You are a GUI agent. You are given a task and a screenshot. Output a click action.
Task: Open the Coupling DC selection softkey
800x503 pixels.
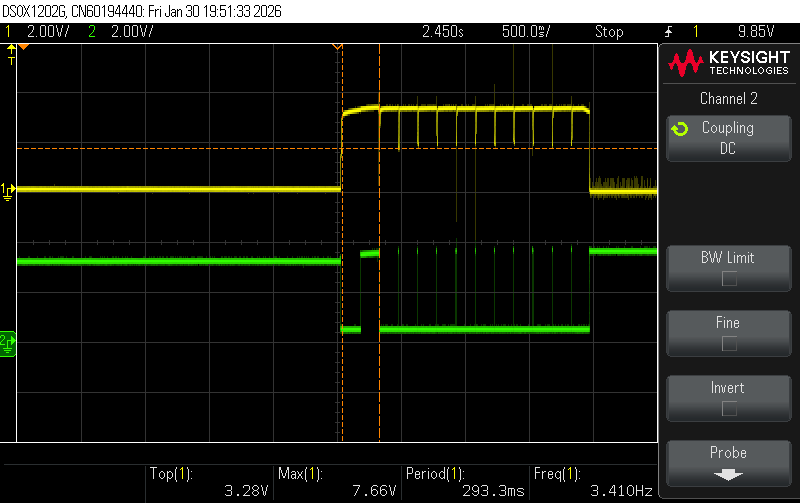pos(729,138)
